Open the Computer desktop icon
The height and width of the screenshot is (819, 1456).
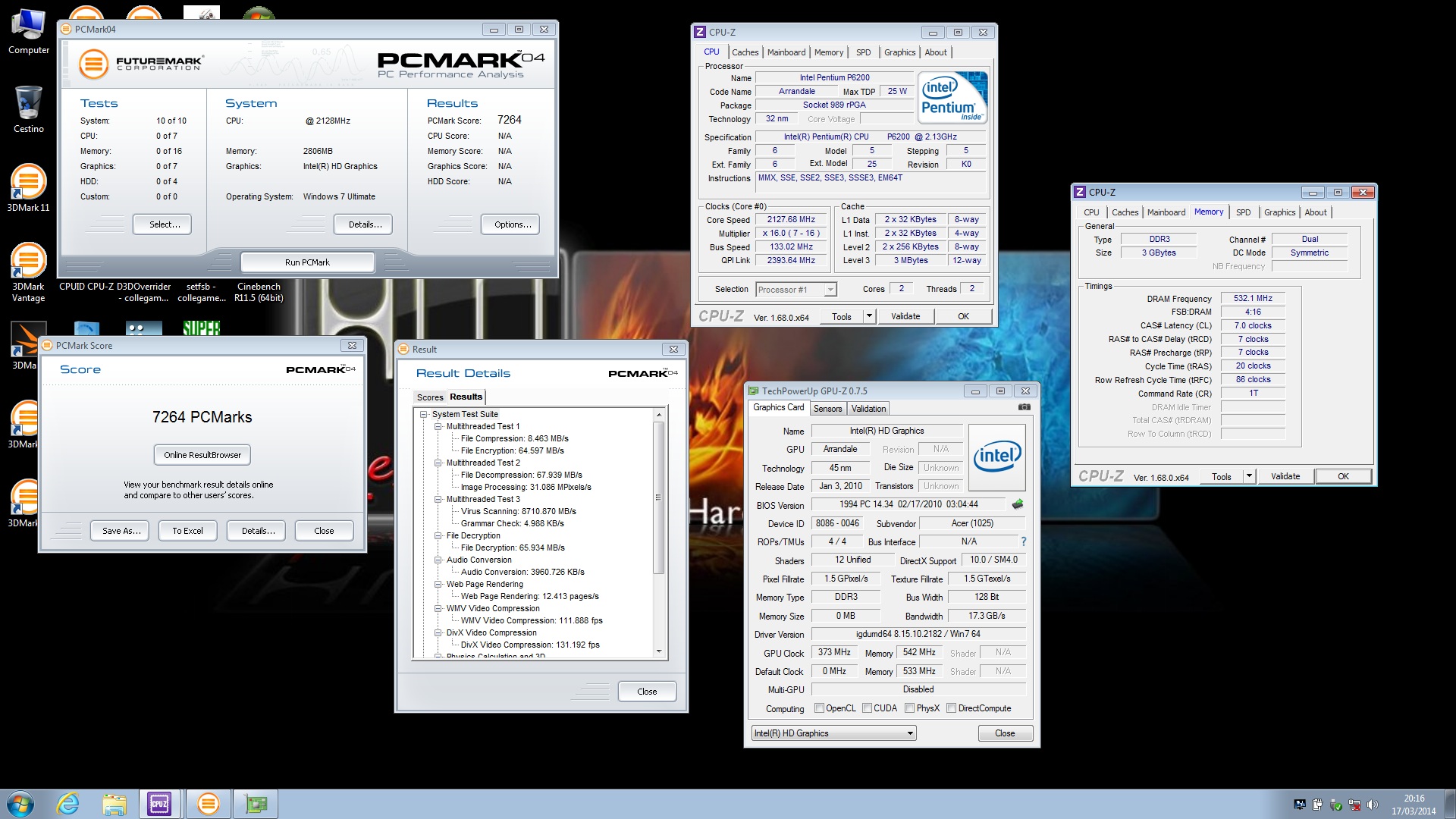[x=29, y=32]
